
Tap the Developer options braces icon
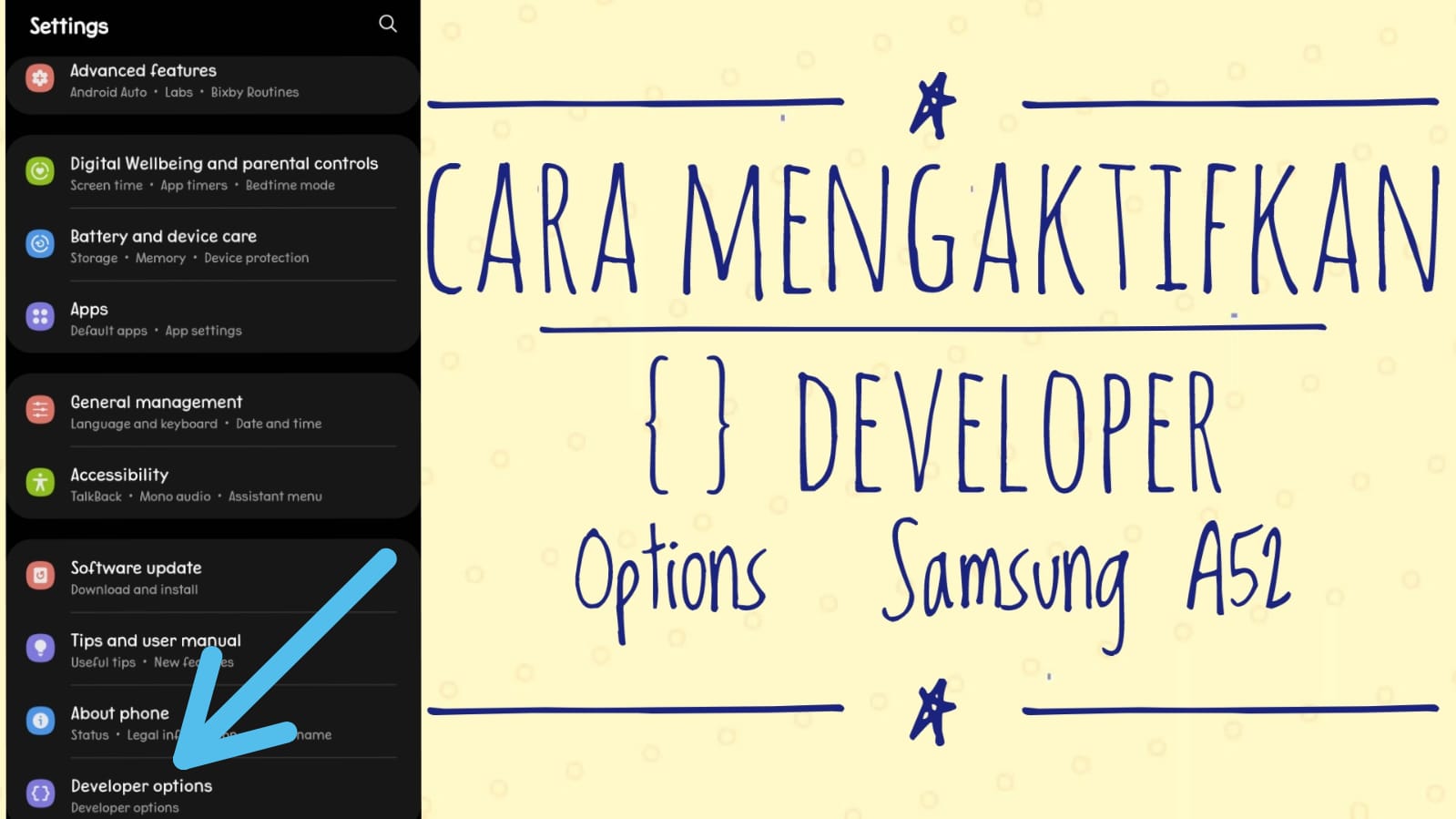pos(40,793)
